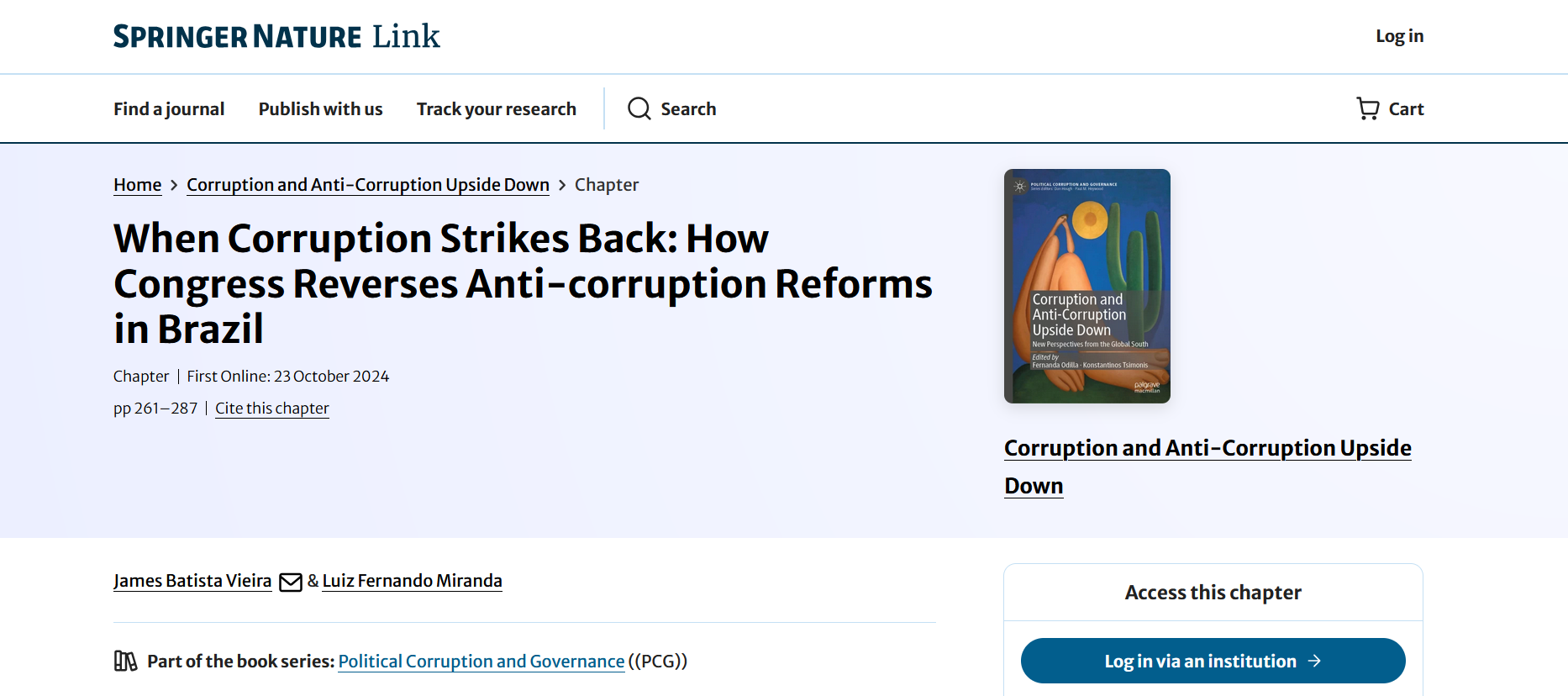Open Find a journal menu
The width and height of the screenshot is (1568, 696).
169,109
